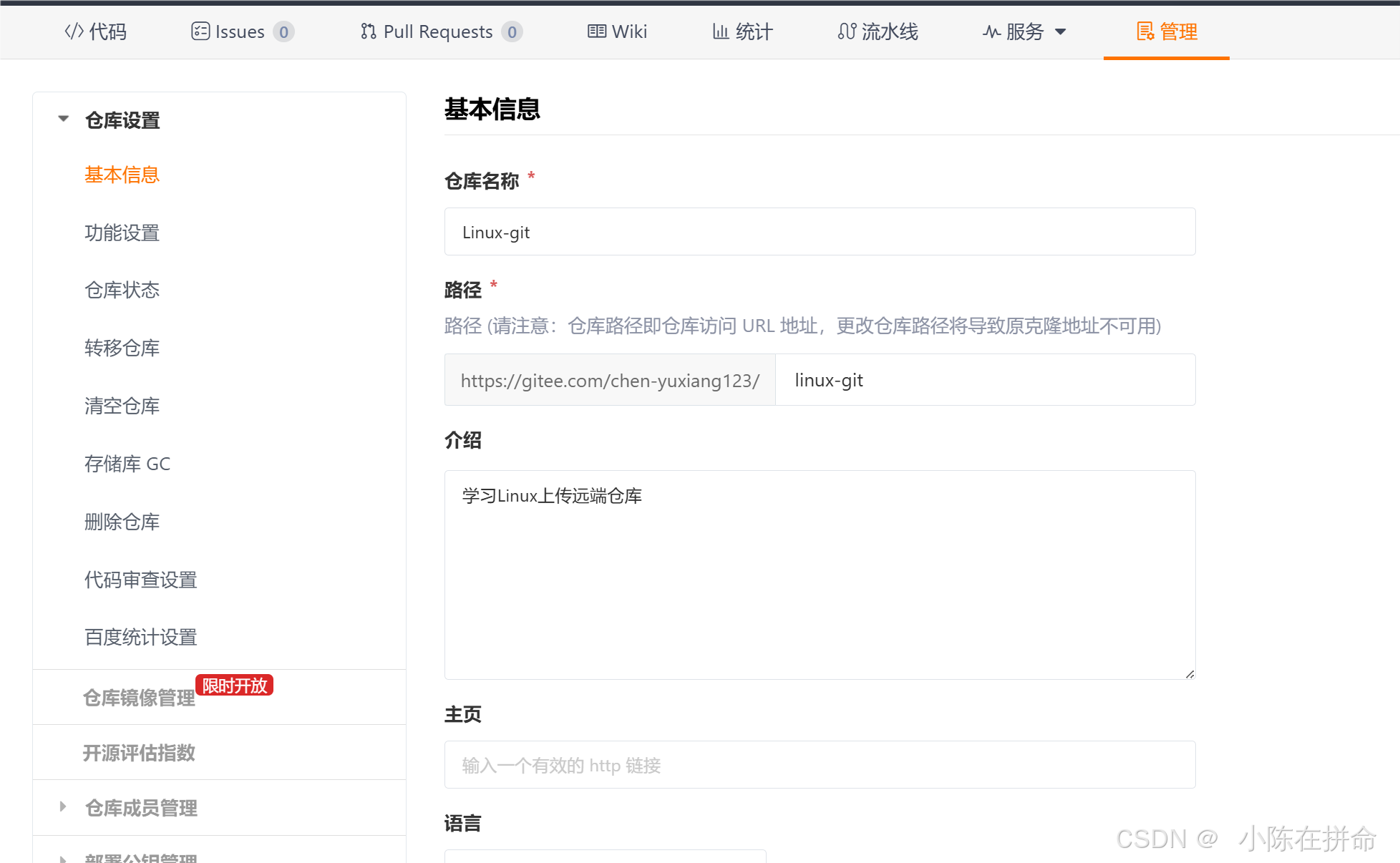Open the 服务 dropdown arrow
The height and width of the screenshot is (863, 1400).
[x=1061, y=31]
